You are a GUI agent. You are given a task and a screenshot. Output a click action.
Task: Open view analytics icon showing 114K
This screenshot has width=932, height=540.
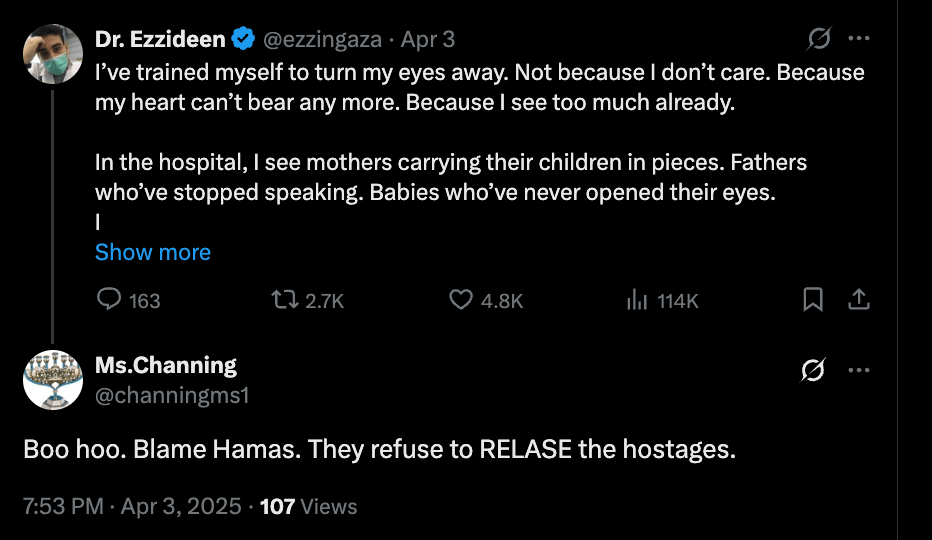[x=634, y=300]
